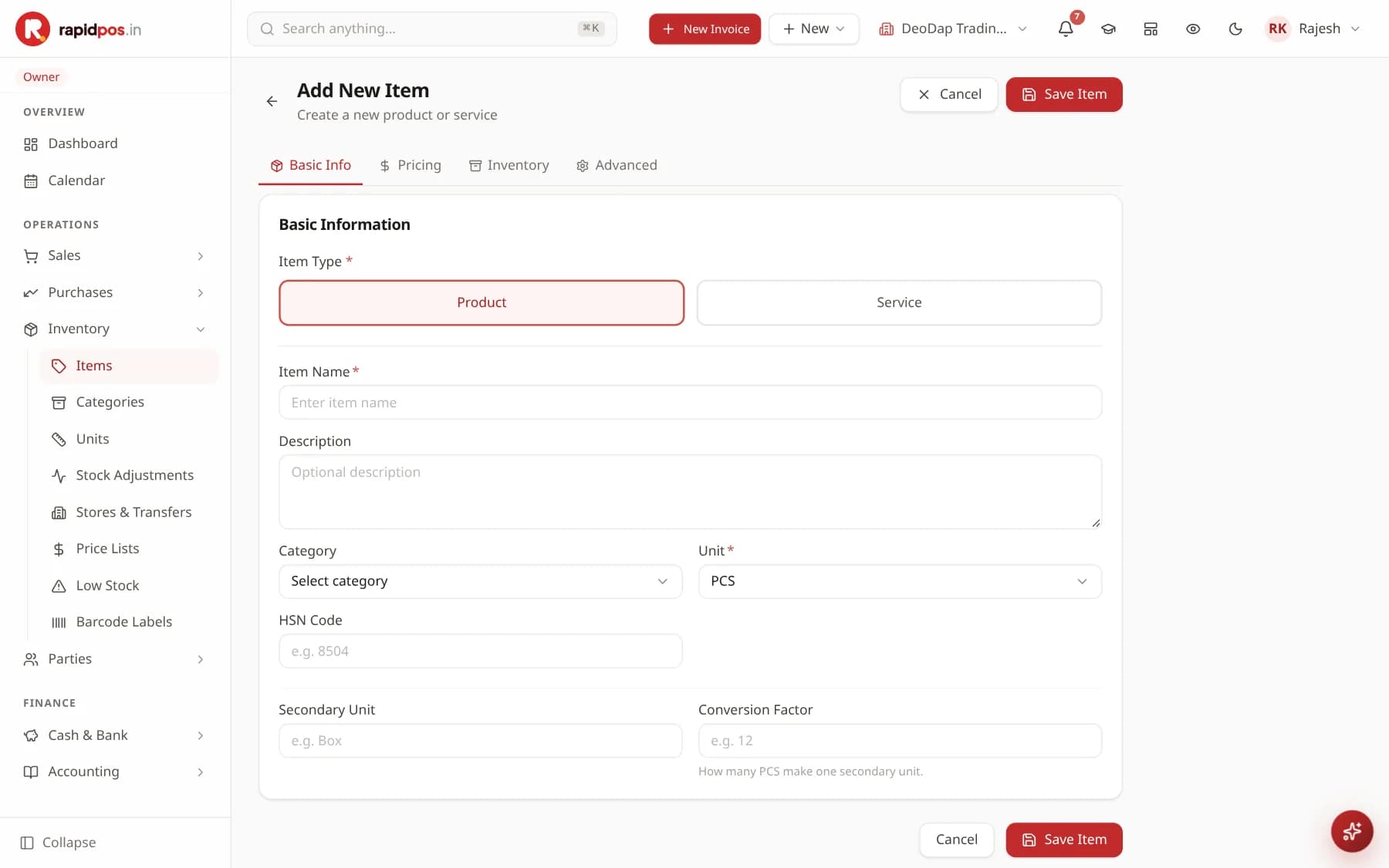Image resolution: width=1389 pixels, height=868 pixels.
Task: Select the Basic Info tab
Action: (310, 165)
